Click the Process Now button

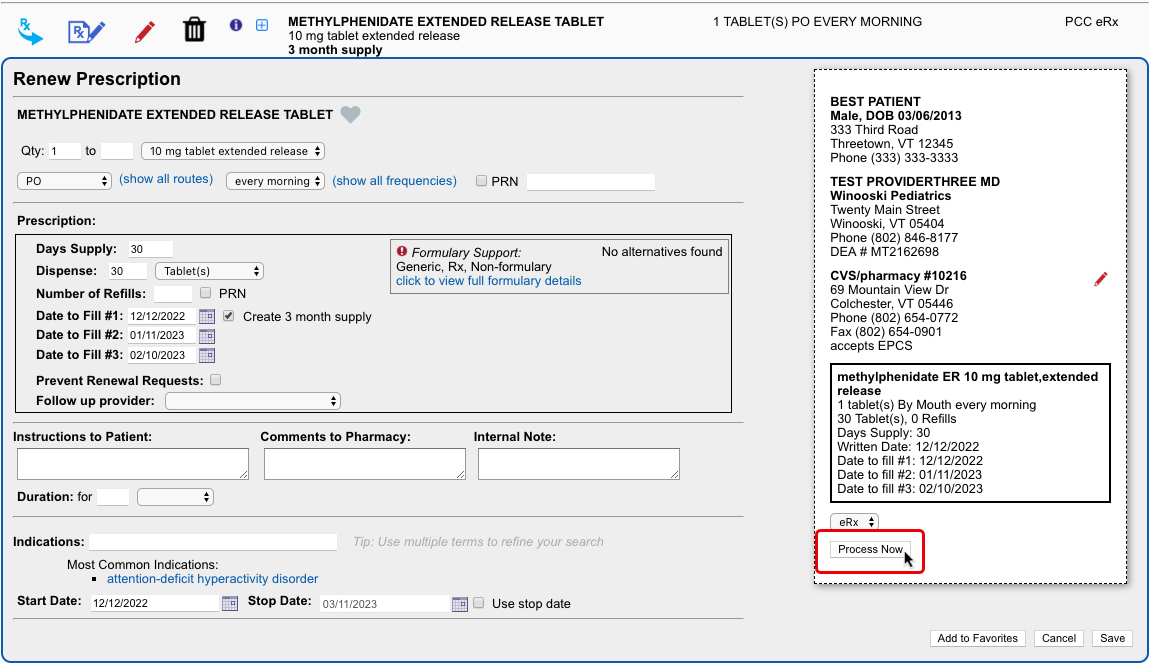tap(870, 549)
